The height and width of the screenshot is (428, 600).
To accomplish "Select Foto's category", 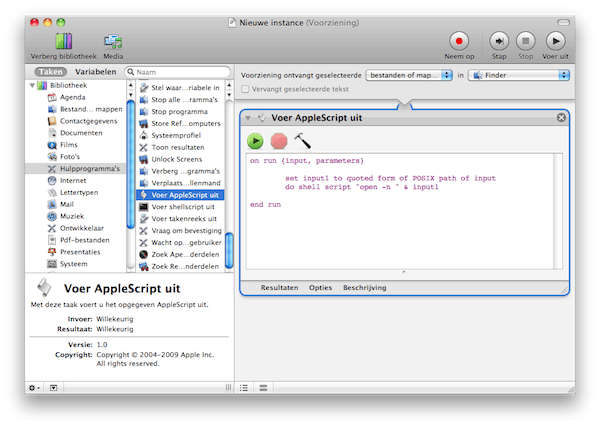I will click(64, 156).
